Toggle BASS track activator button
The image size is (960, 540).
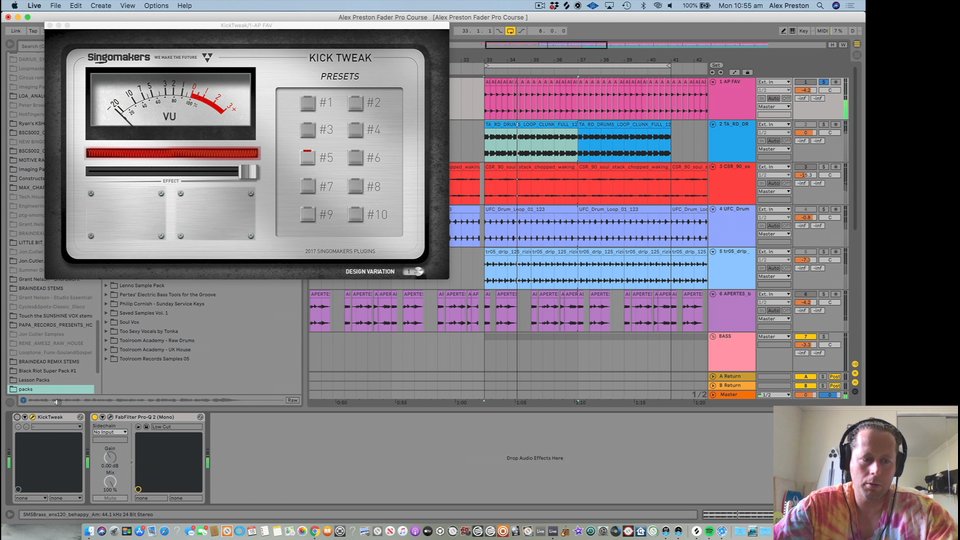tap(805, 337)
